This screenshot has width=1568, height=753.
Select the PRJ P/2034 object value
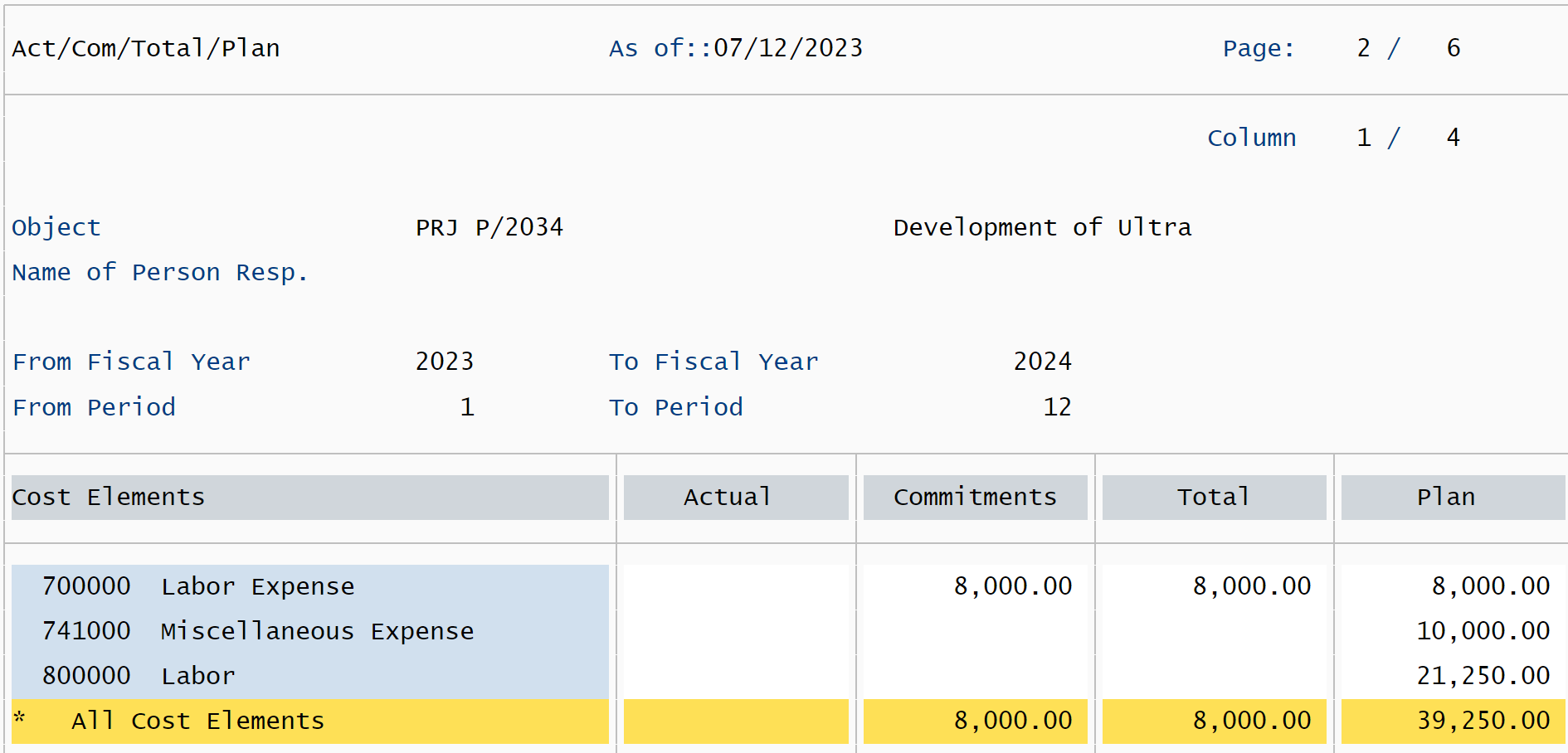point(489,227)
